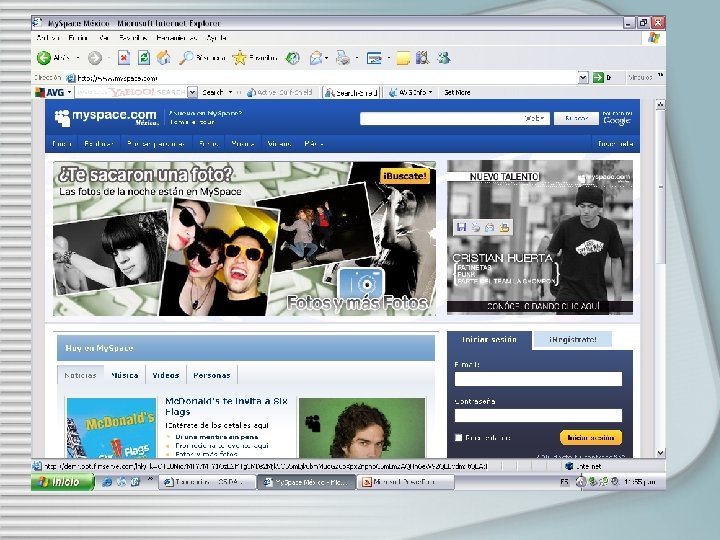Click the Edit page toolbar icon
Screen dimensions: 720x540
pyautogui.click(x=374, y=58)
